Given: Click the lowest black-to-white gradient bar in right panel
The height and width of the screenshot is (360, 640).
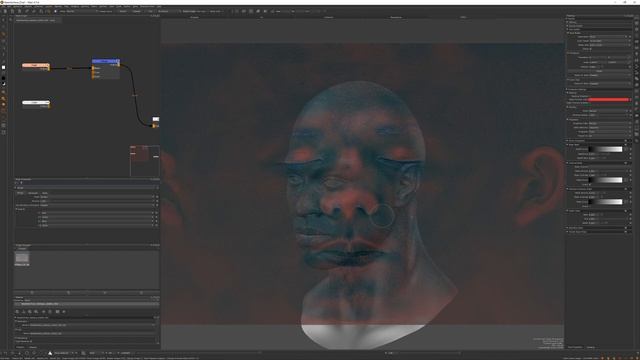Looking at the screenshot, I should [606, 202].
